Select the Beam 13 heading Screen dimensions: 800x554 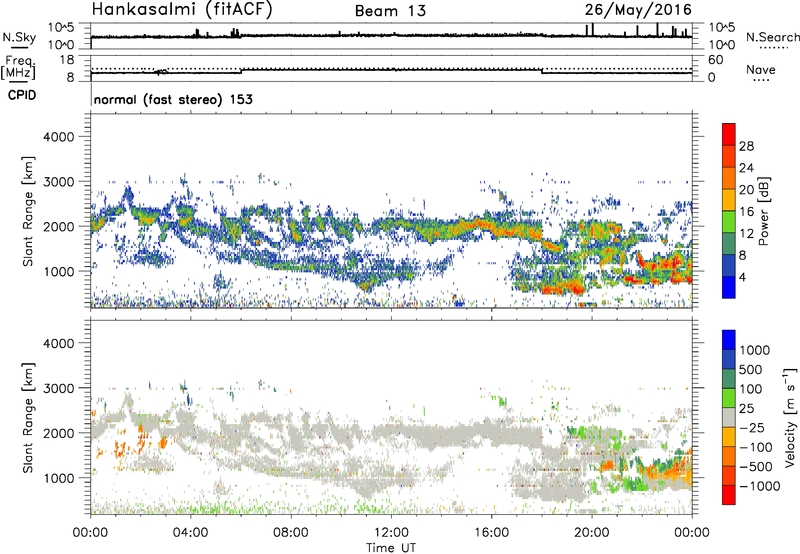pyautogui.click(x=390, y=11)
